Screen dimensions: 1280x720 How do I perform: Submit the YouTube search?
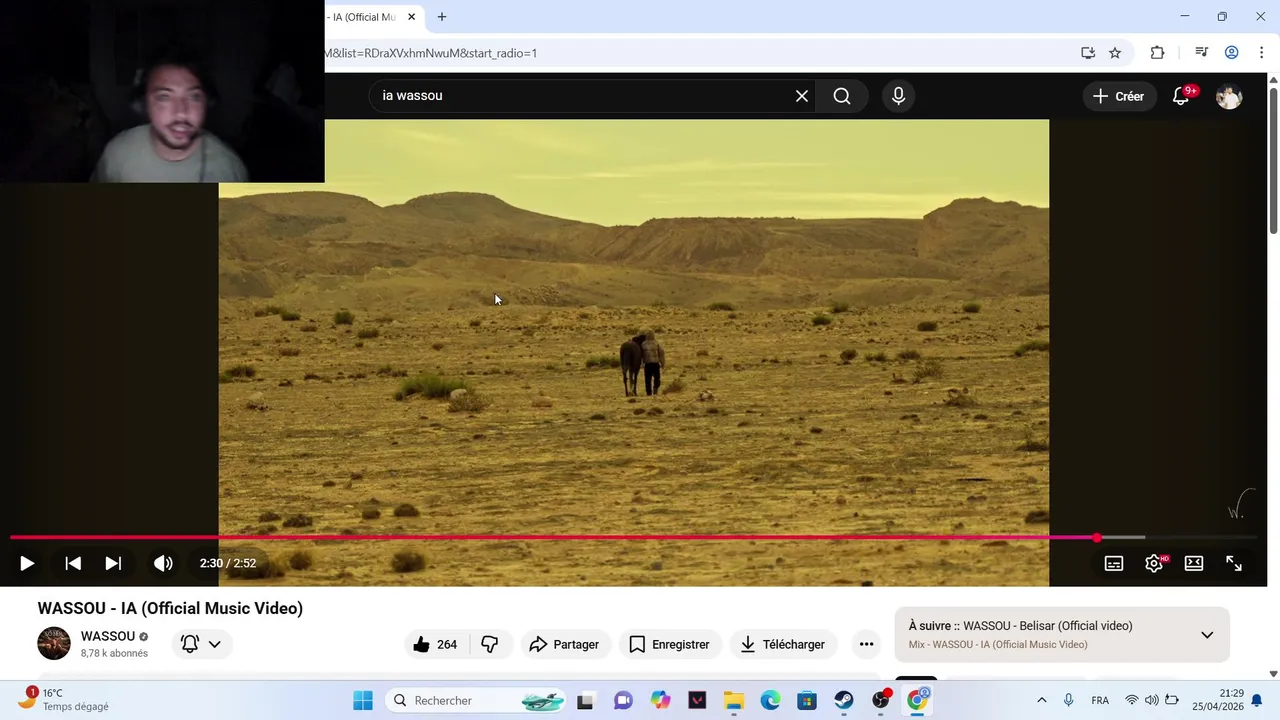click(x=842, y=96)
